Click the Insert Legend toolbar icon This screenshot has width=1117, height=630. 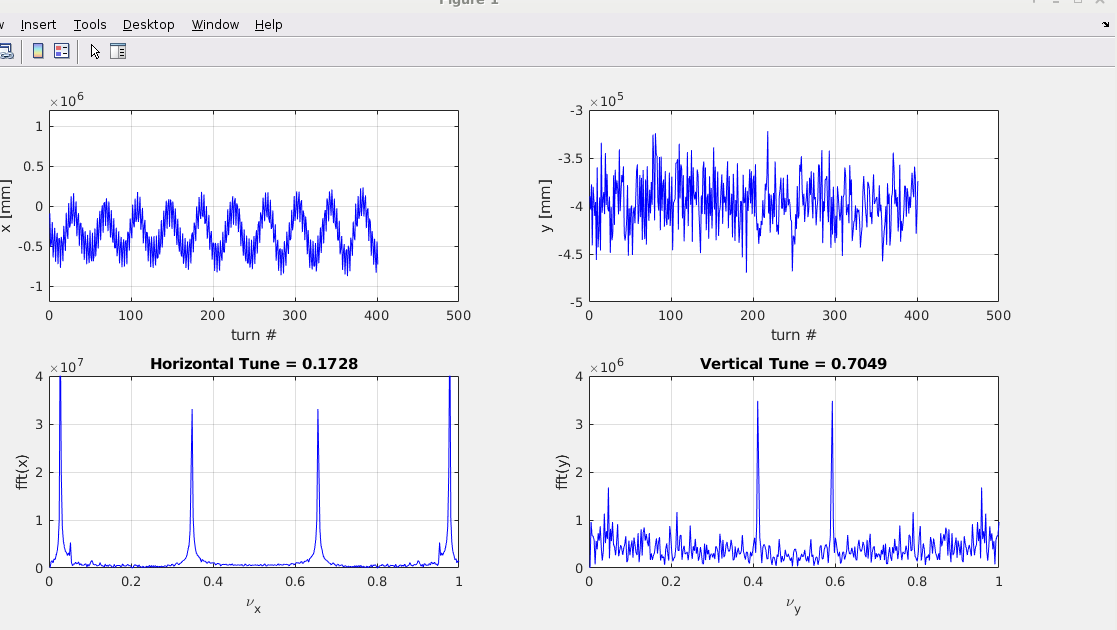[62, 51]
